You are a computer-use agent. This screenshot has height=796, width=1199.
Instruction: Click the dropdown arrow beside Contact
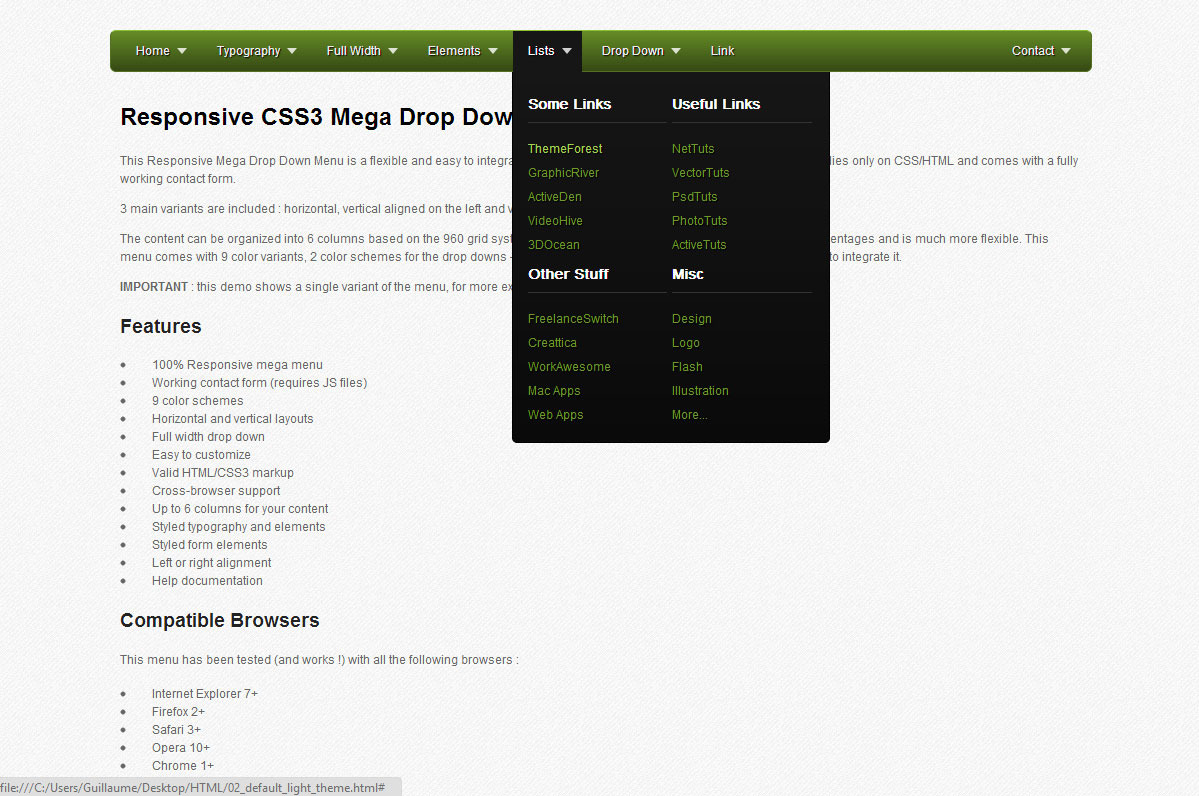point(1066,51)
